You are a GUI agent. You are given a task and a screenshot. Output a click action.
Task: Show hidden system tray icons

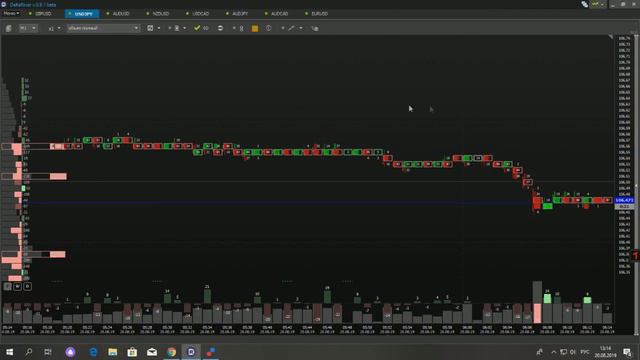tap(553, 352)
